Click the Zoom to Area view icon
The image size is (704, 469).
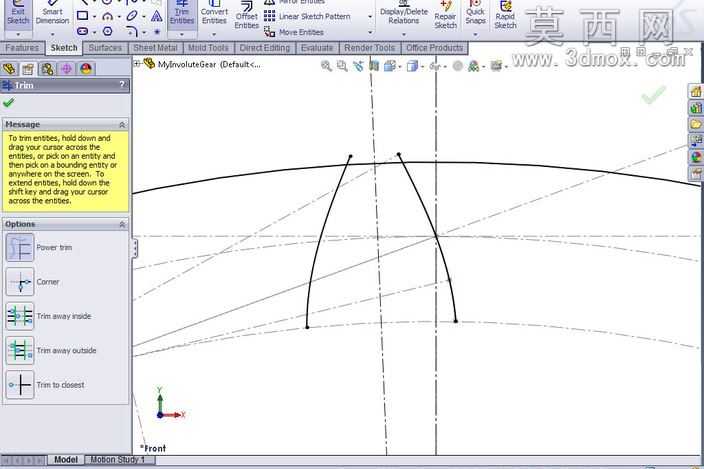[342, 66]
